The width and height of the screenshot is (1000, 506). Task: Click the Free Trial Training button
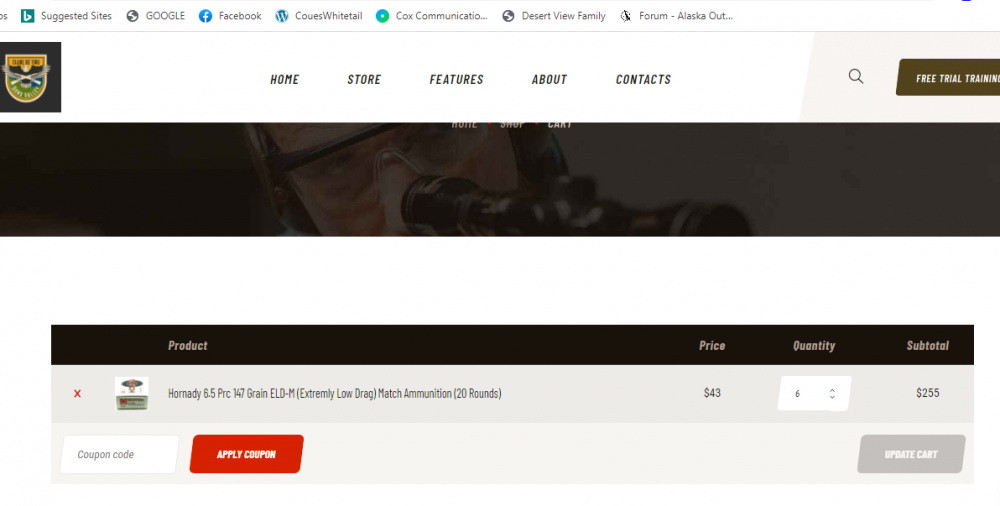(x=948, y=78)
